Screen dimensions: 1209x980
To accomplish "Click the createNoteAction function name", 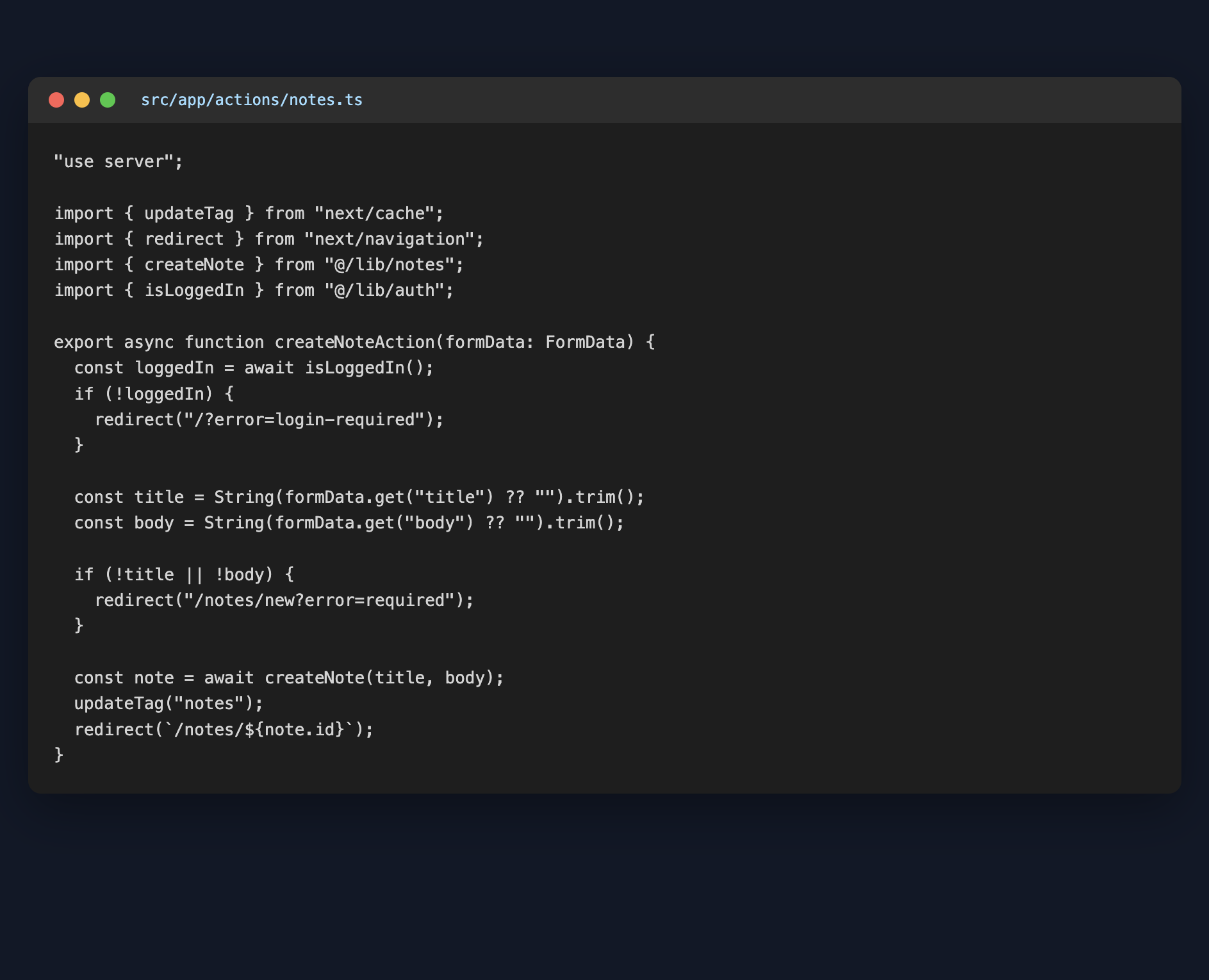I will pos(354,342).
